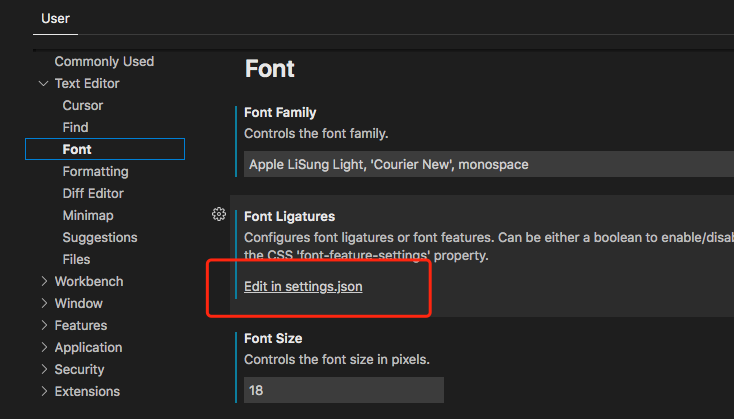734x419 pixels.
Task: Select Cursor under Text Editor
Action: click(83, 106)
